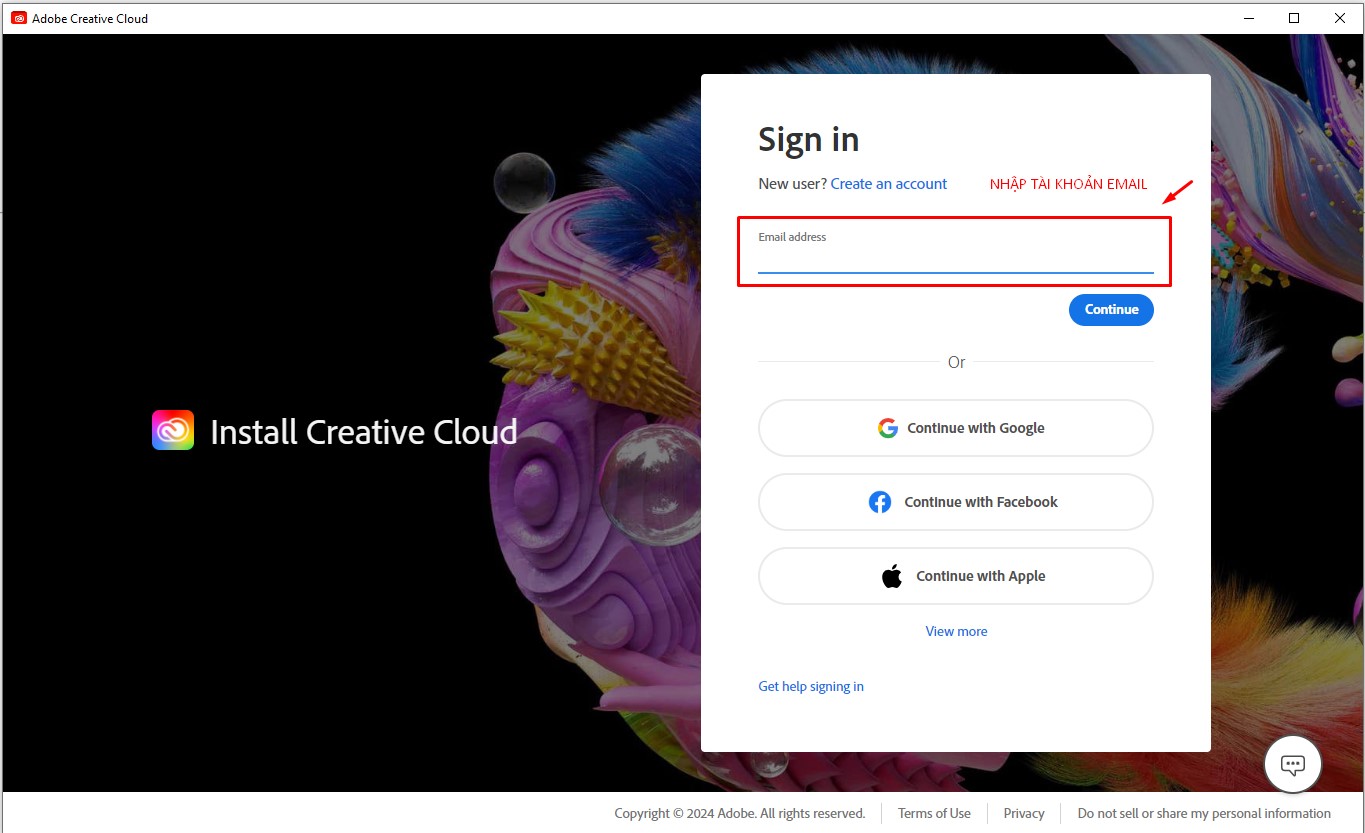Open the chat support bubble icon
Image resolution: width=1365 pixels, height=833 pixels.
coord(1293,765)
